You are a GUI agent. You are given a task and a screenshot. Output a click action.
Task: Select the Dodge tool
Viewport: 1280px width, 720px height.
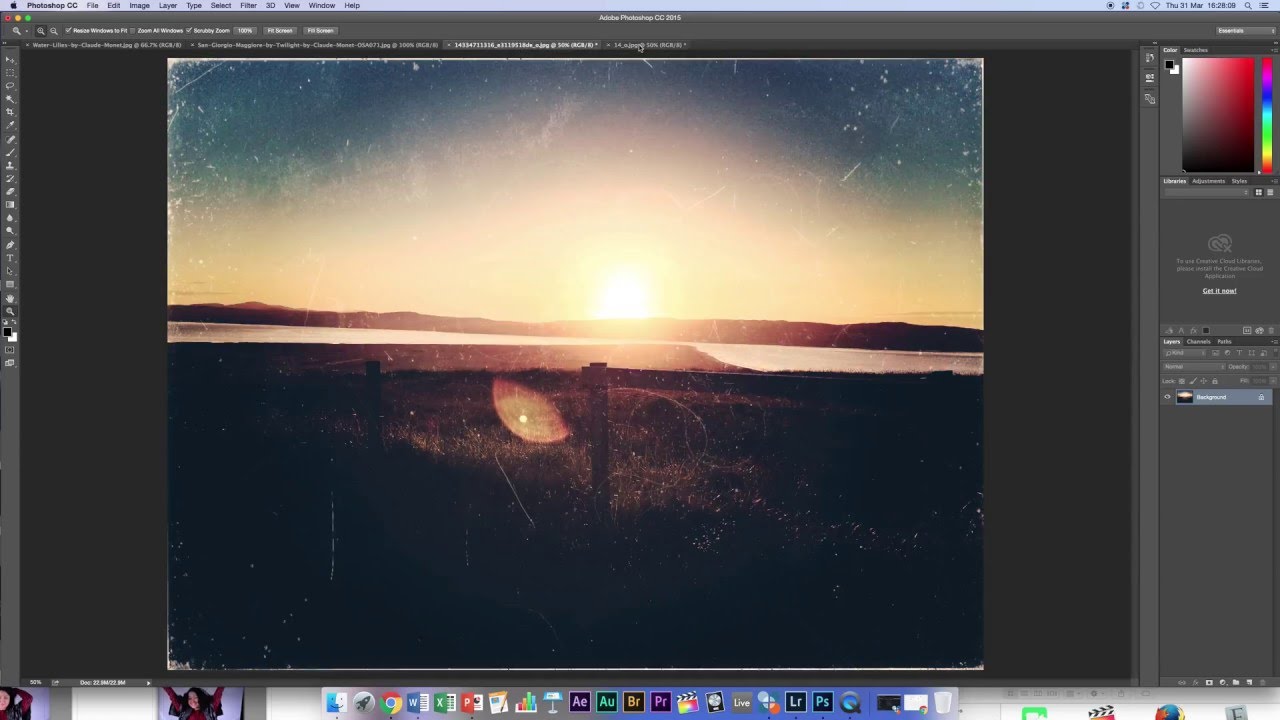pyautogui.click(x=9, y=230)
